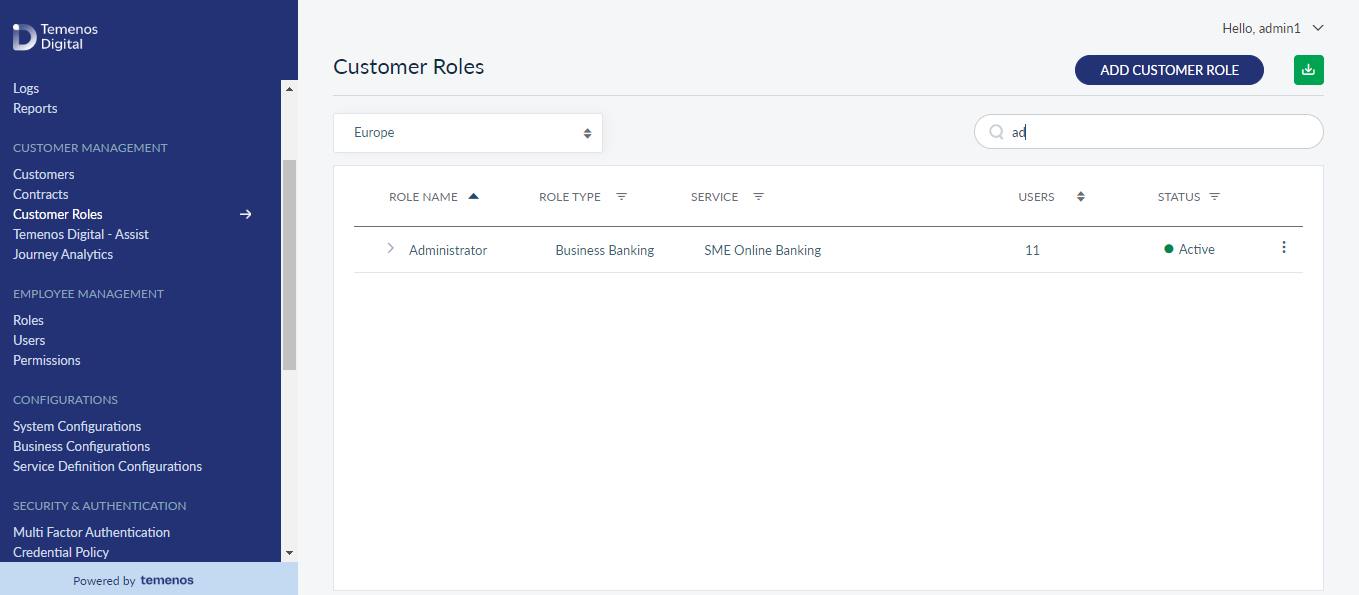
Task: Open Customers in the sidebar
Action: click(x=44, y=174)
